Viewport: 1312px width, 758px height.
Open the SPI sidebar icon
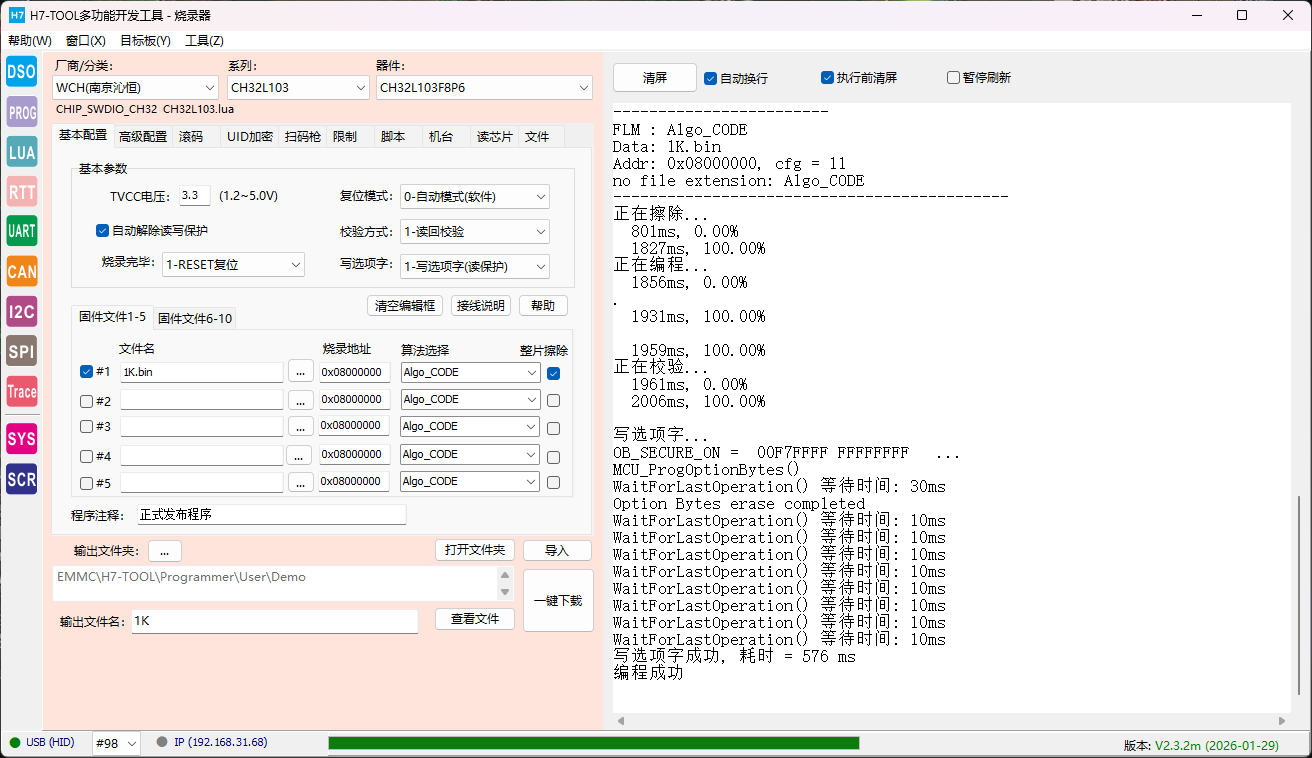click(21, 351)
